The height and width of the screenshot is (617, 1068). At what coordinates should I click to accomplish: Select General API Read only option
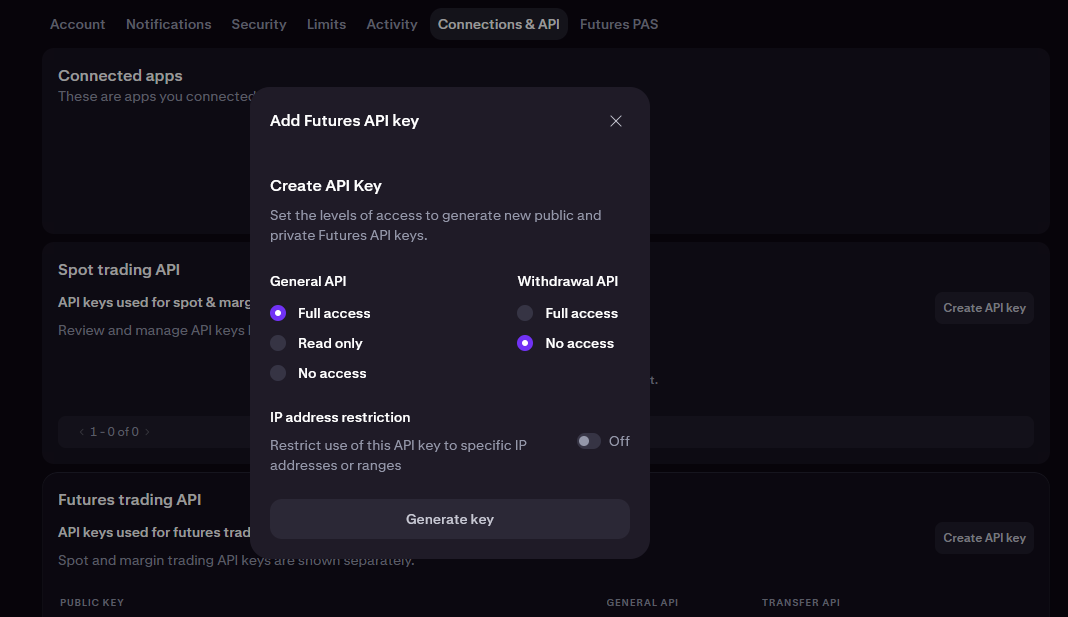tap(278, 343)
